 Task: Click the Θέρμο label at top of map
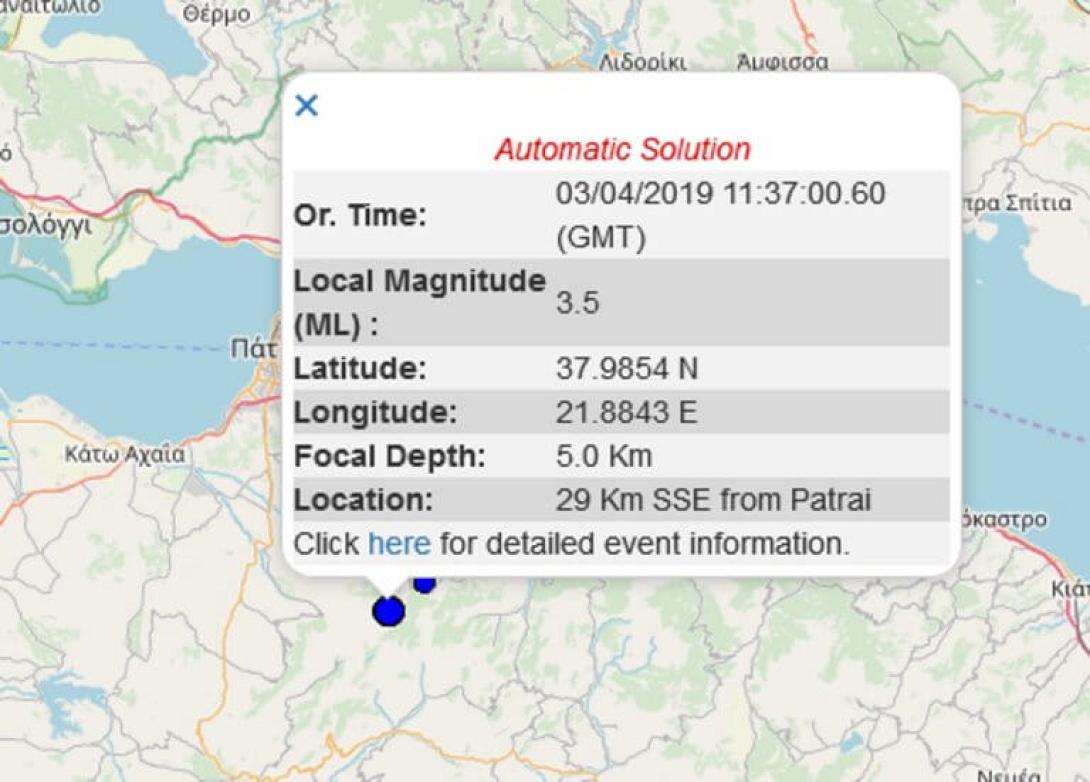point(217,15)
